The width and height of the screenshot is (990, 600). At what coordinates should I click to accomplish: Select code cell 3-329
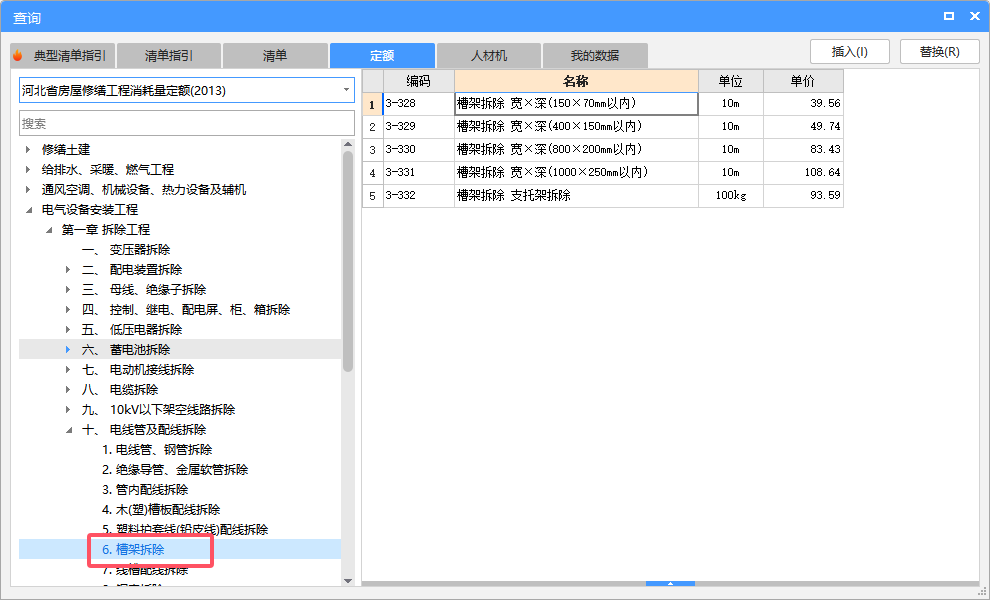[x=419, y=126]
